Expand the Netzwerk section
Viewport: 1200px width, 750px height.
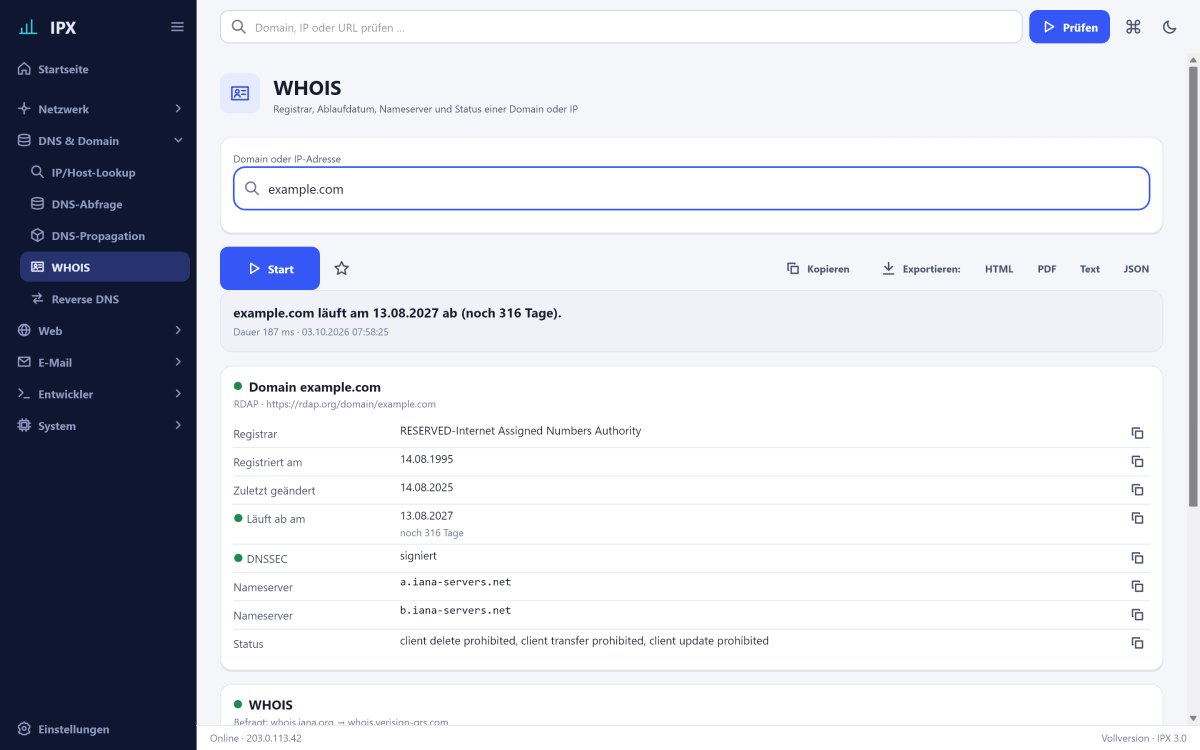[98, 108]
